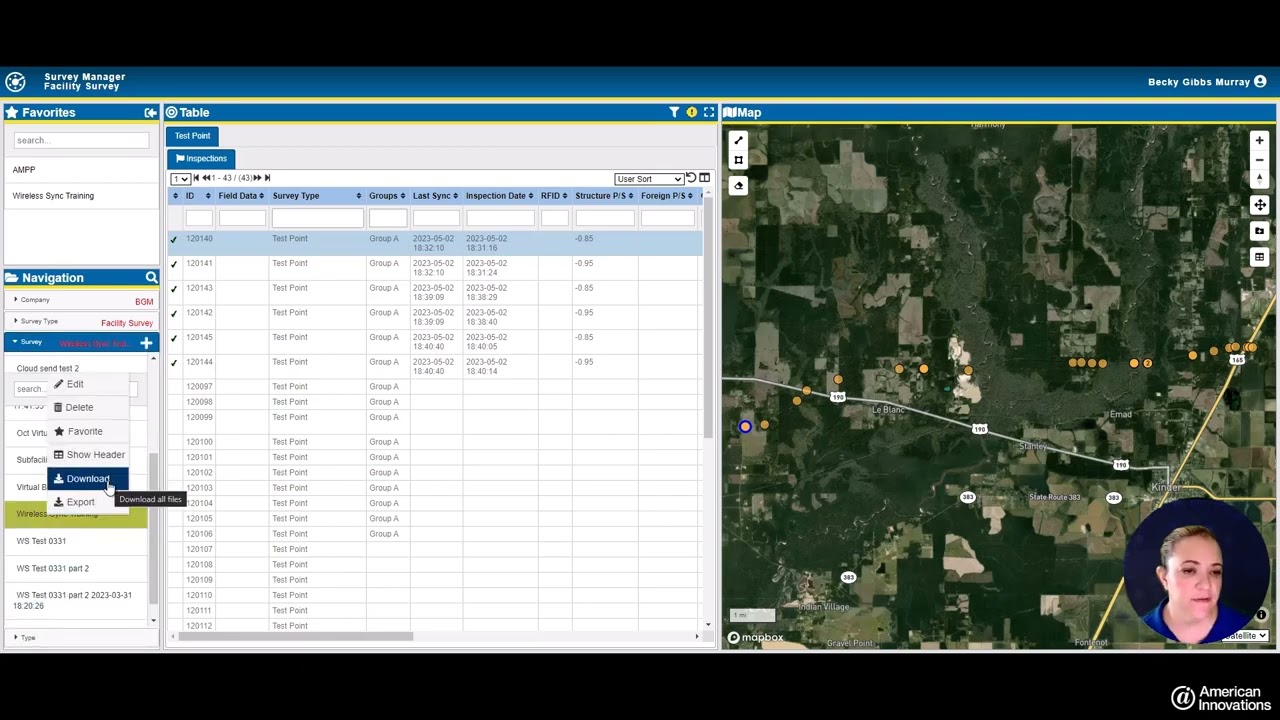1280x720 pixels.
Task: Go to the first table page
Action: tap(196, 178)
